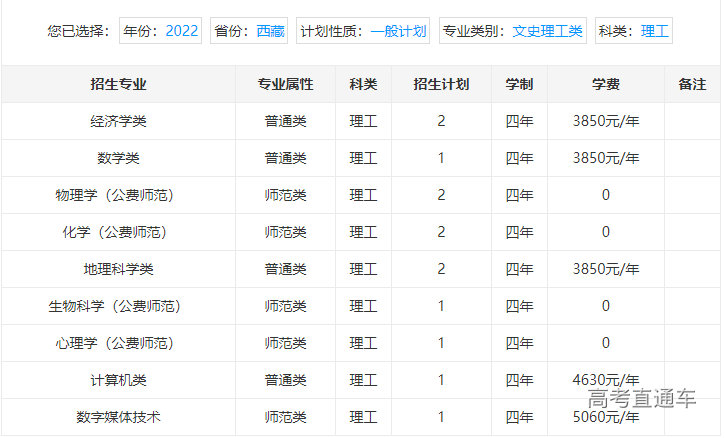Click 生物科学（公费师范） major name
The height and width of the screenshot is (438, 725).
118,306
